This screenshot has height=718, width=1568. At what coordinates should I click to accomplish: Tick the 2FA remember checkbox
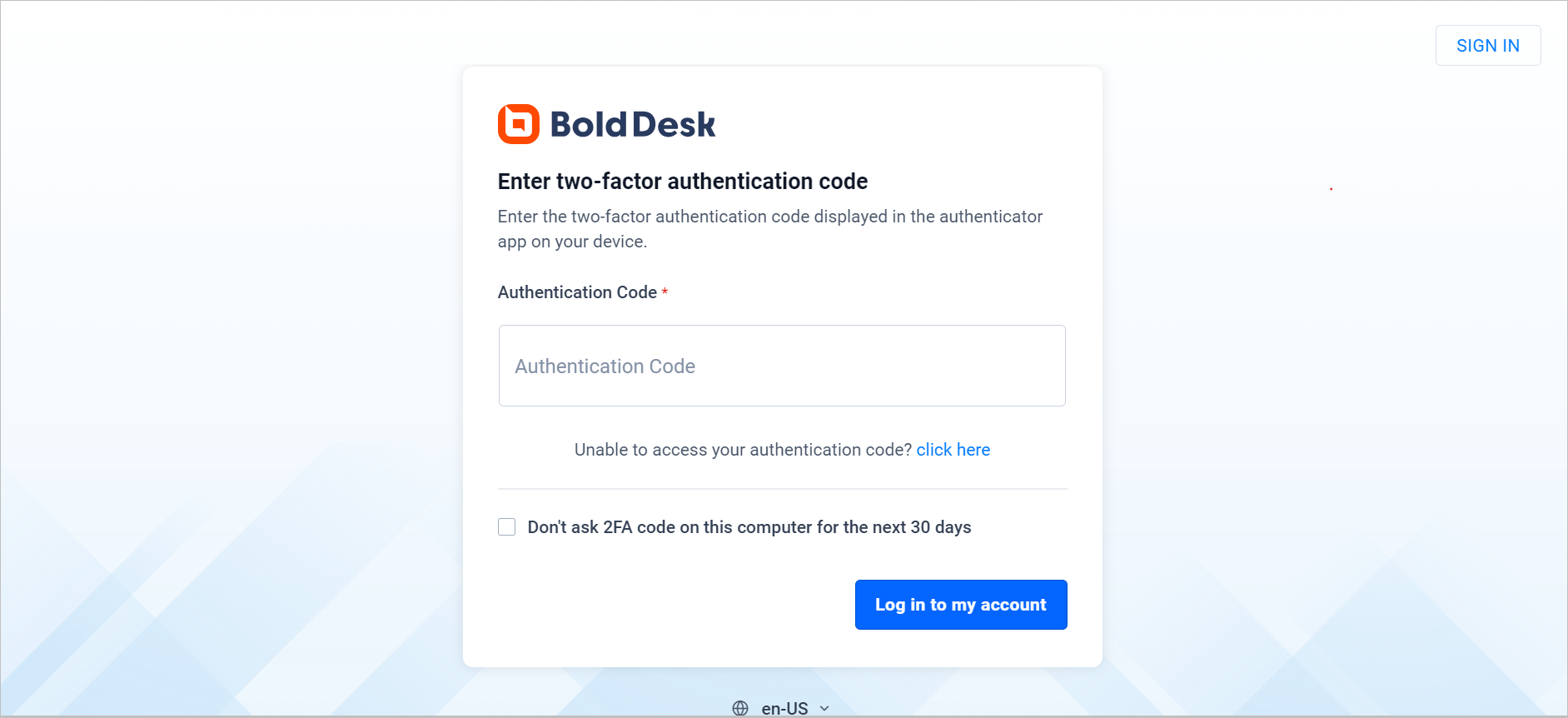click(x=506, y=526)
